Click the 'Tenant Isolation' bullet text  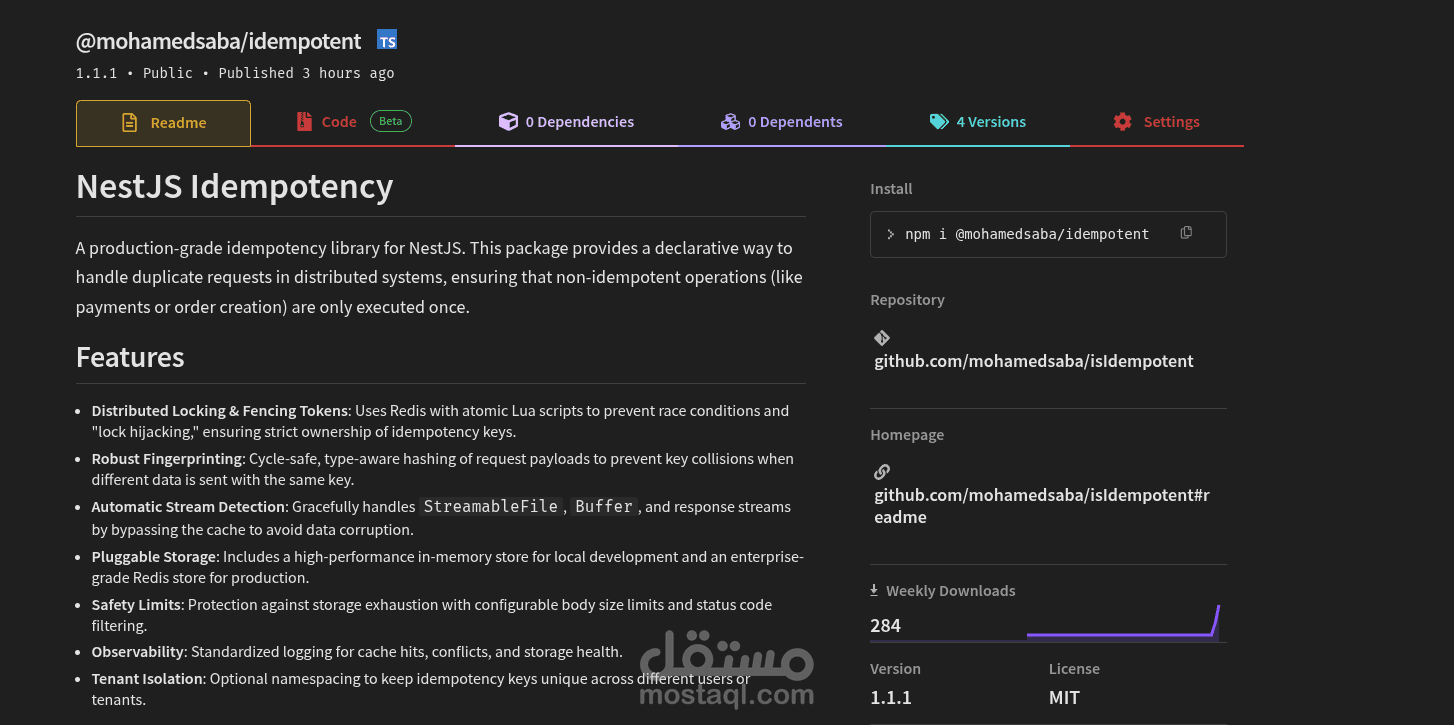[x=421, y=689]
